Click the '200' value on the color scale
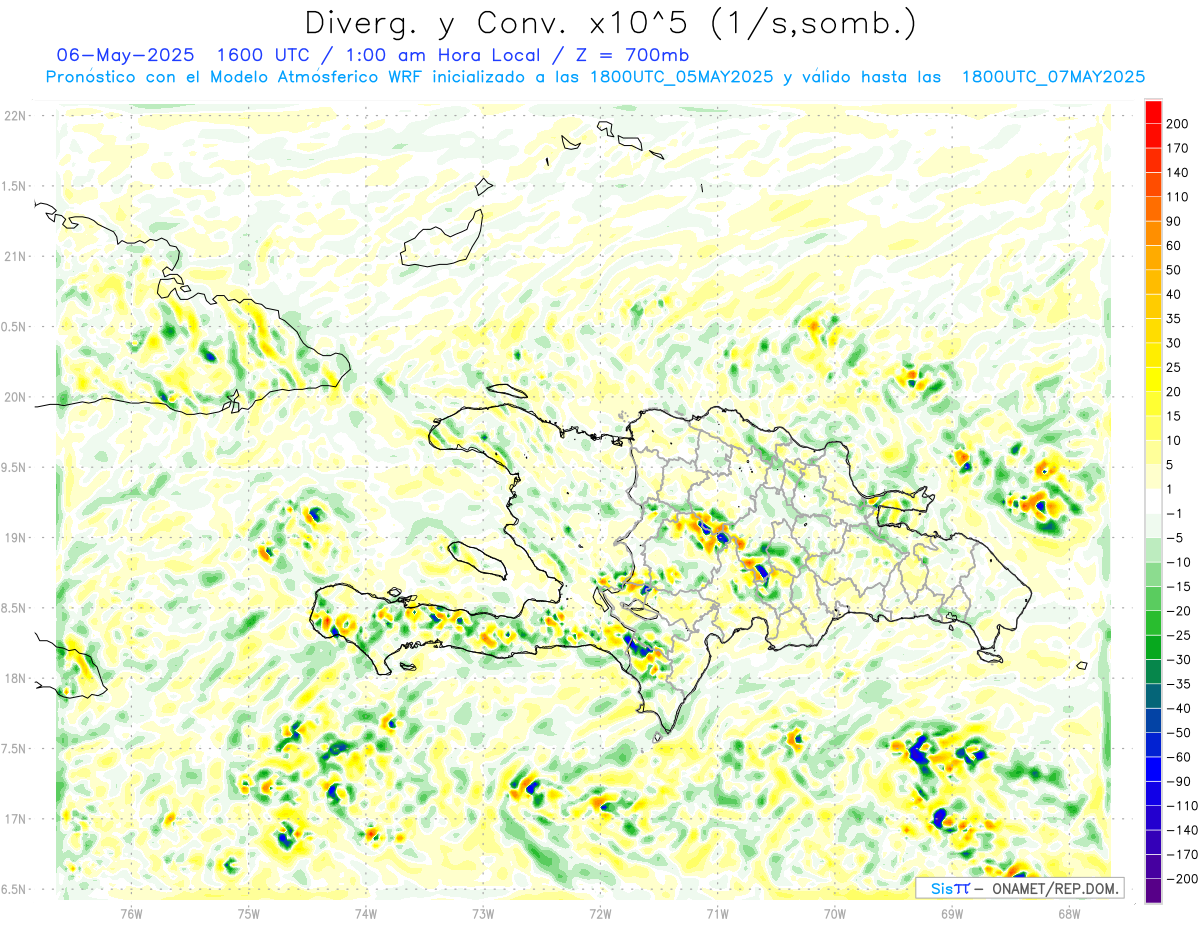Viewport: 1200px width, 927px height. (x=1177, y=124)
